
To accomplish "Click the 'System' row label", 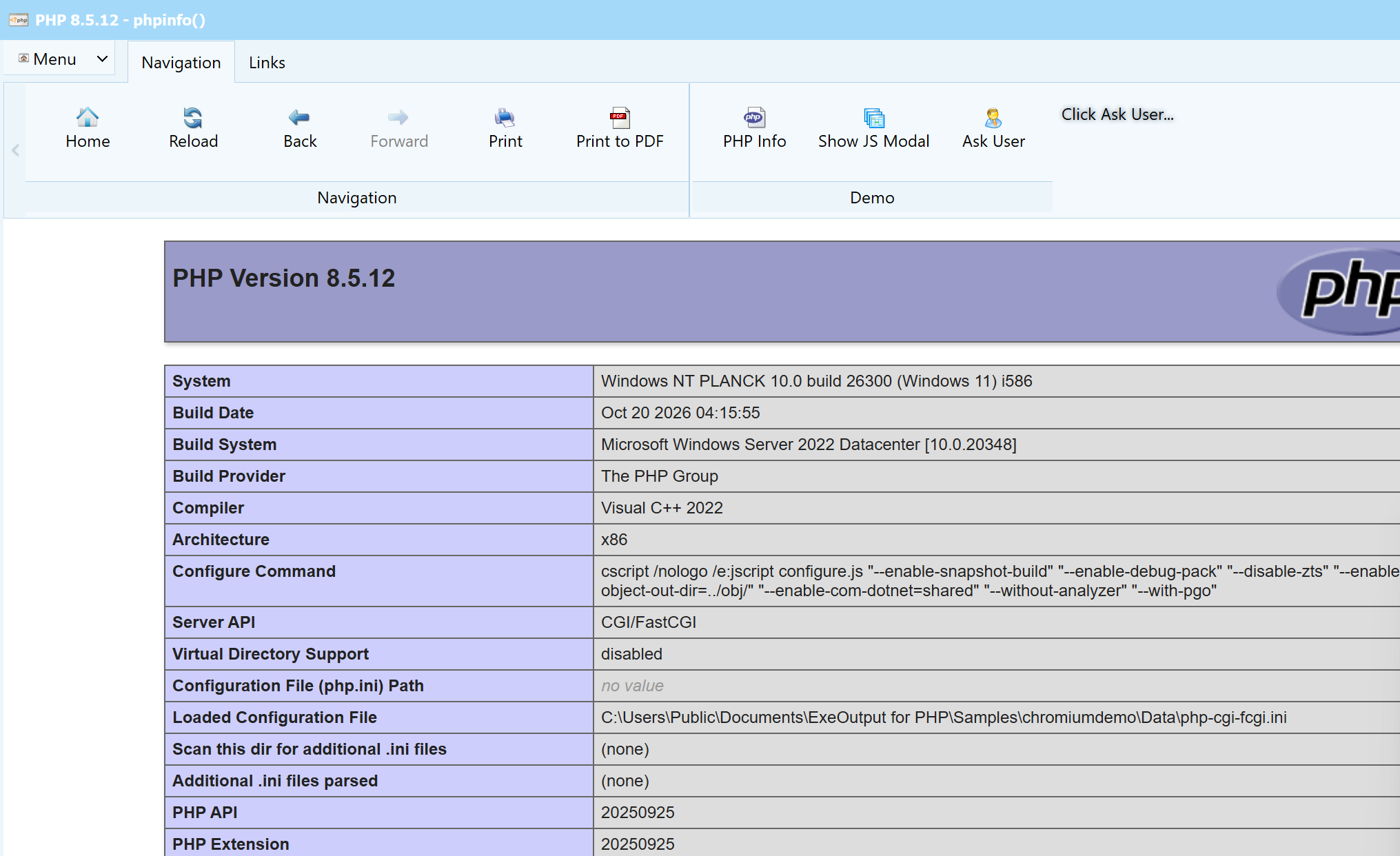I will click(x=201, y=381).
